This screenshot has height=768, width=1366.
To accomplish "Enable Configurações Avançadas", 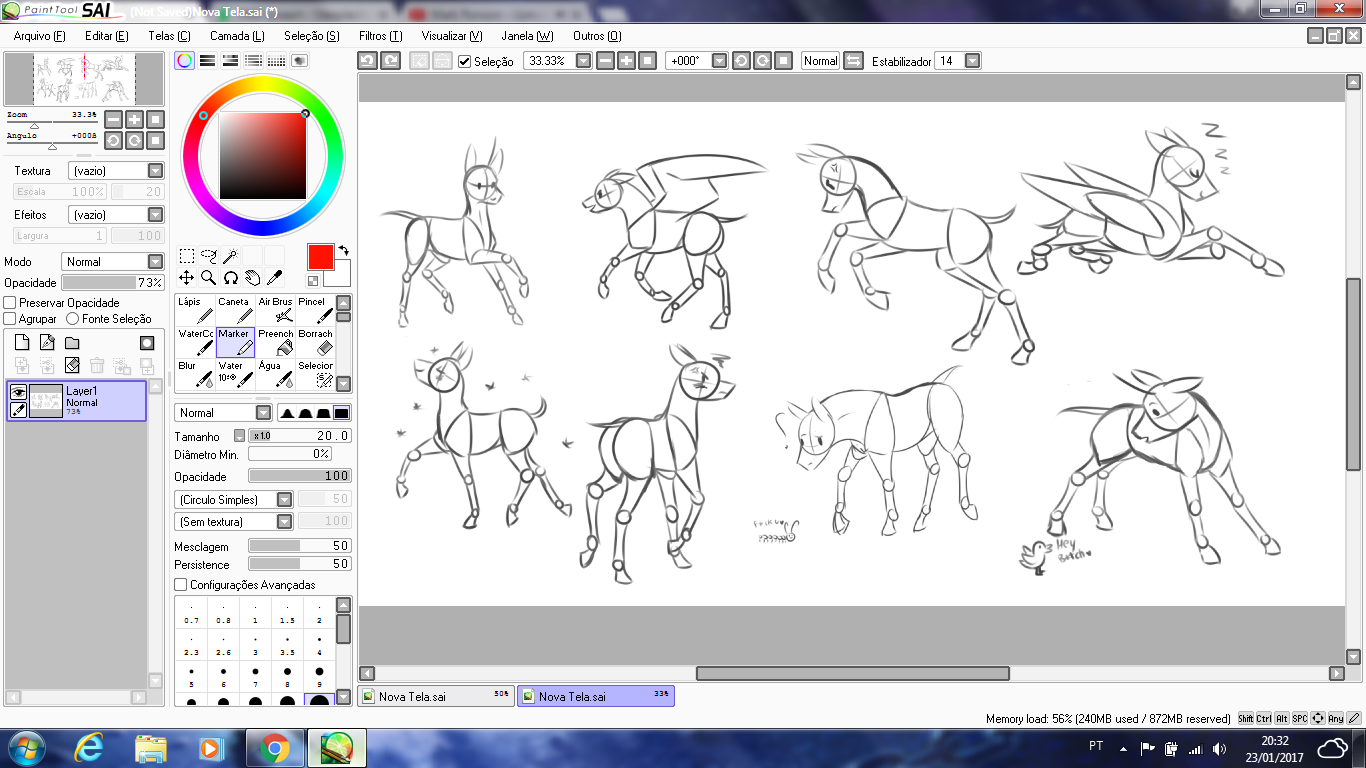I will click(x=181, y=585).
